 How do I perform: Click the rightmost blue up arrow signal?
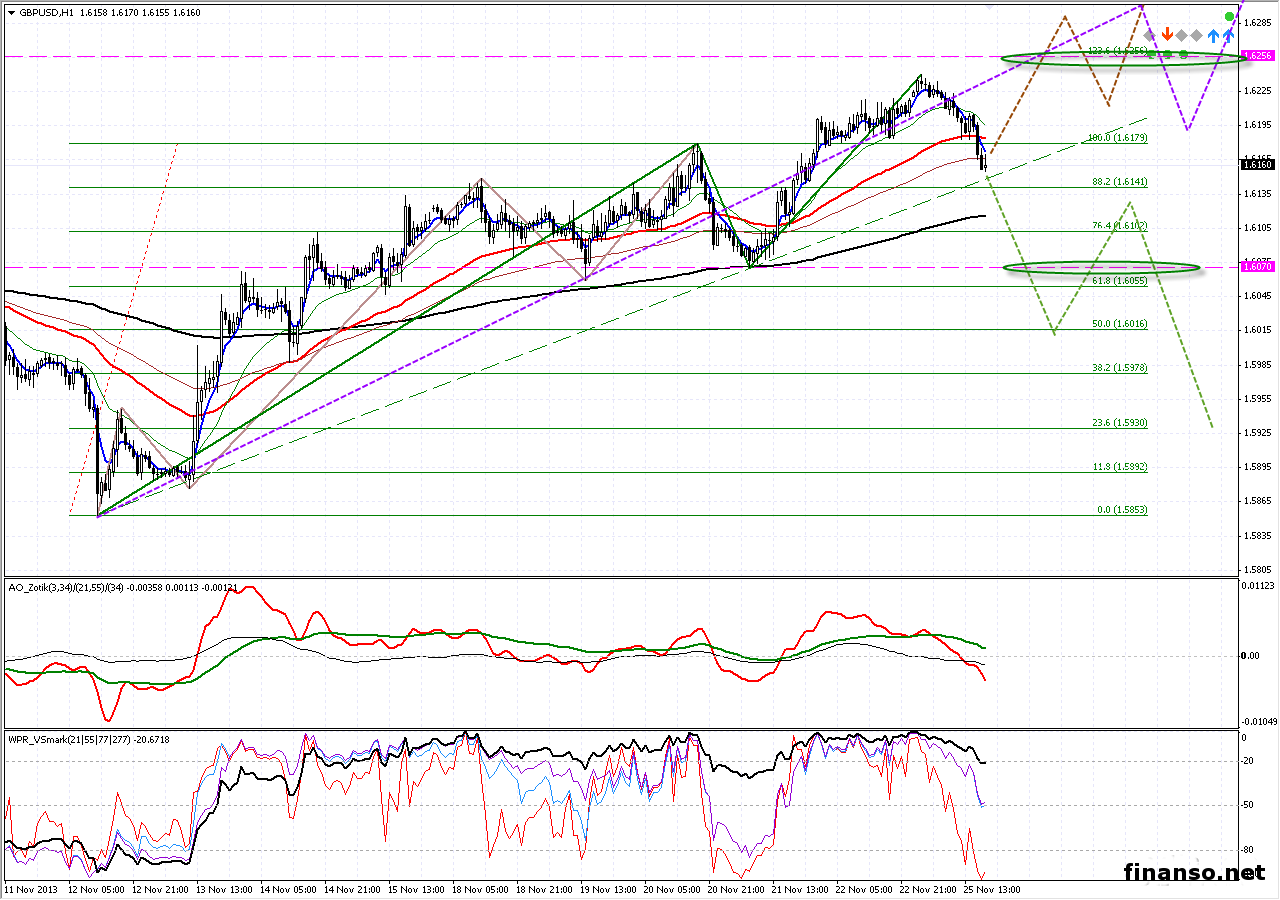coord(1228,35)
